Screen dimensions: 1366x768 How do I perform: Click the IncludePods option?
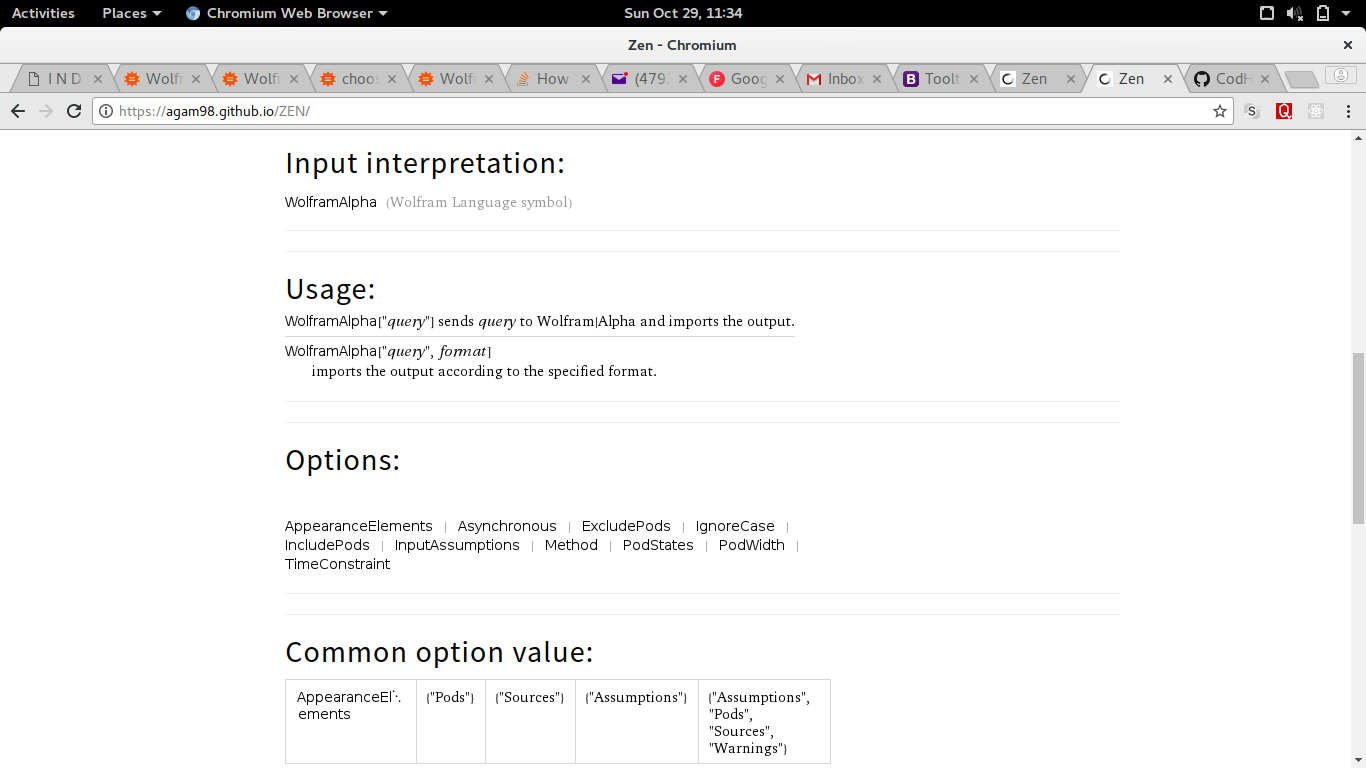(x=327, y=545)
